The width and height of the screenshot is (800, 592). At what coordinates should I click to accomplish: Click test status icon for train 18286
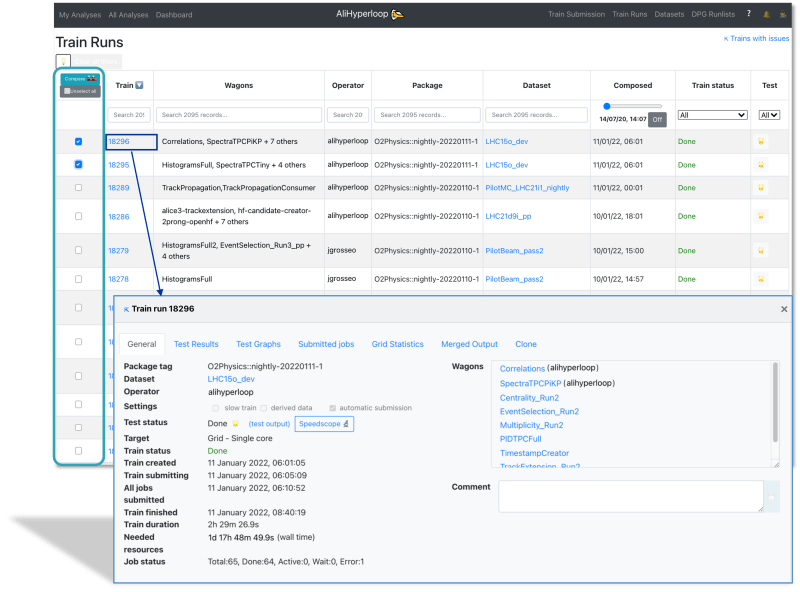761,216
